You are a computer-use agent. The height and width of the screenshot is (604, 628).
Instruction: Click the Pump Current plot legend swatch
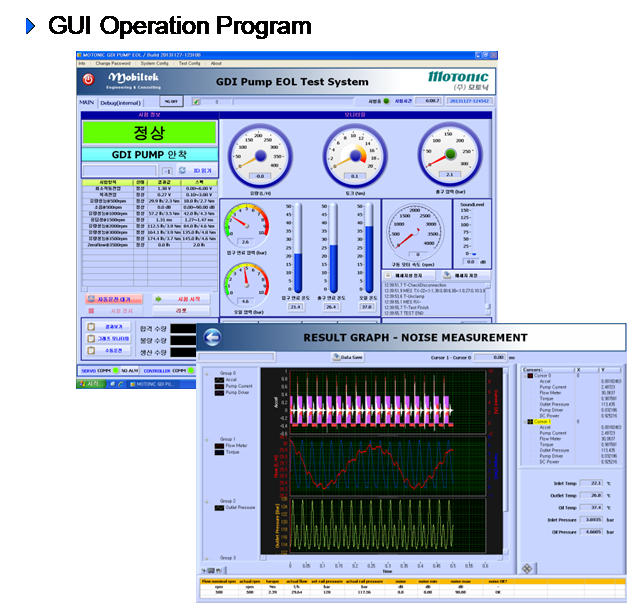coord(219,387)
